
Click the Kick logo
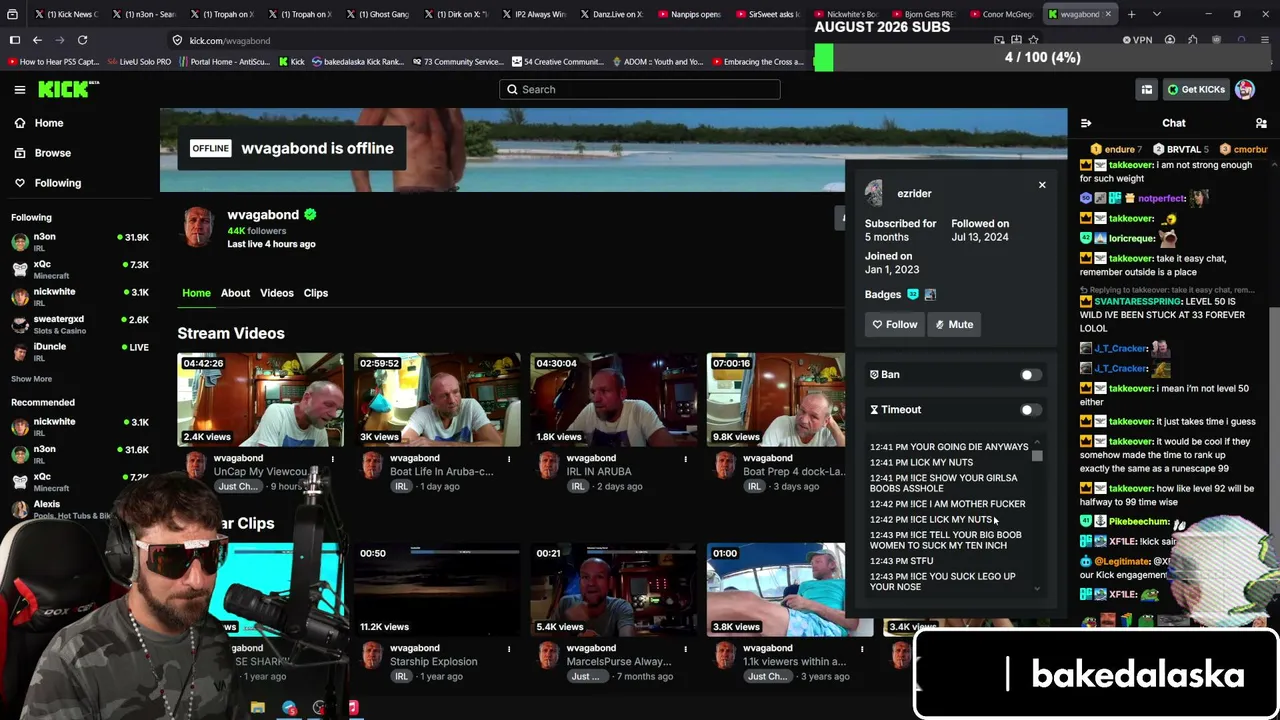coord(68,89)
